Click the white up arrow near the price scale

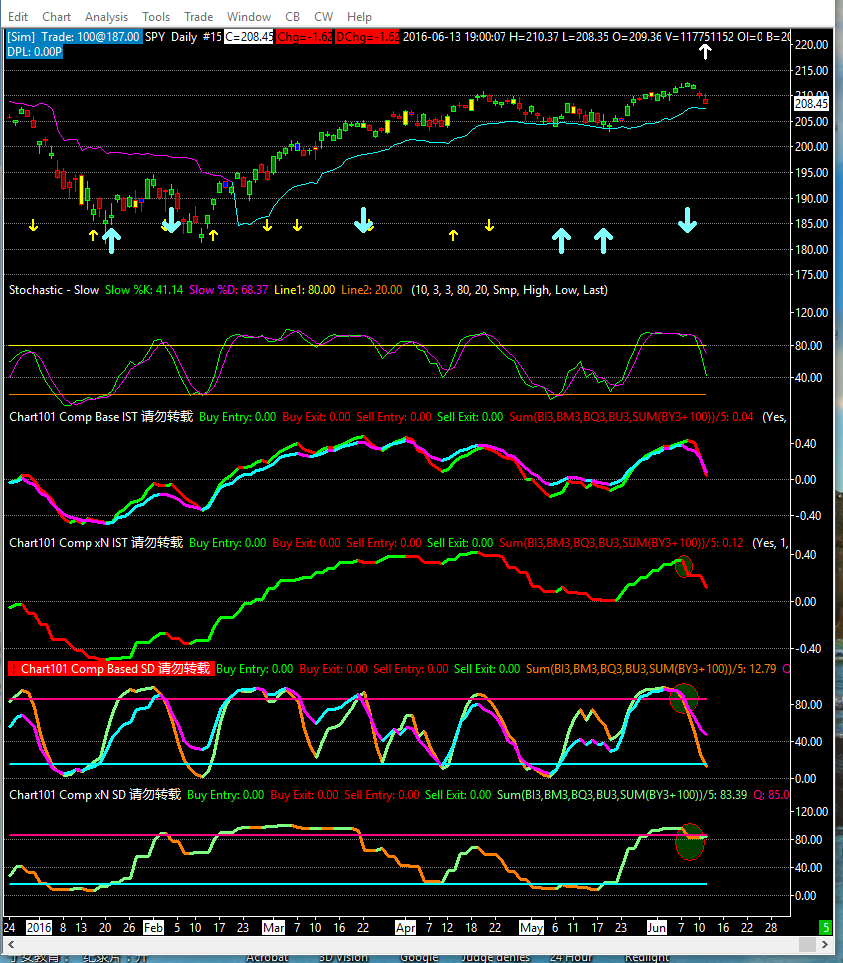(705, 52)
